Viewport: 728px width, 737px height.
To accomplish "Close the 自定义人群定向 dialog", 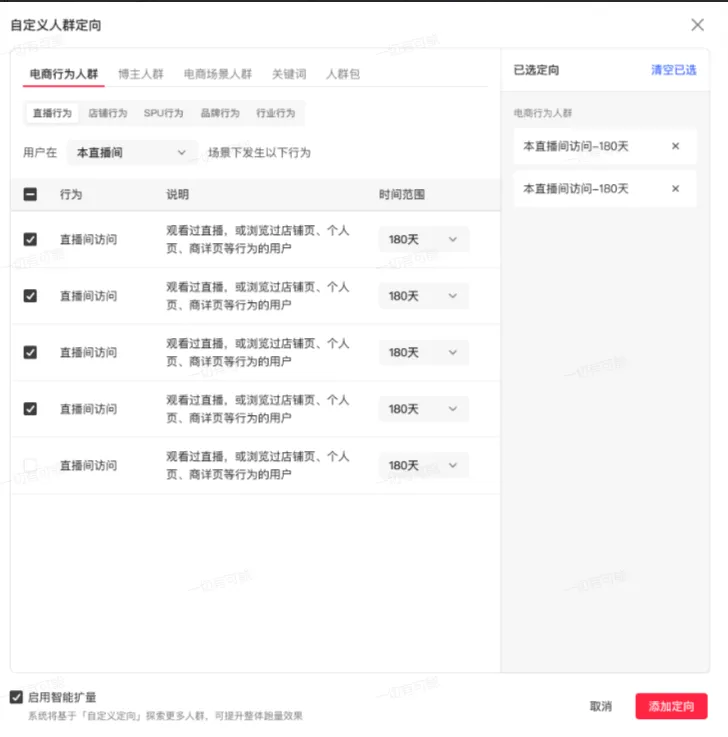I will pos(697,25).
